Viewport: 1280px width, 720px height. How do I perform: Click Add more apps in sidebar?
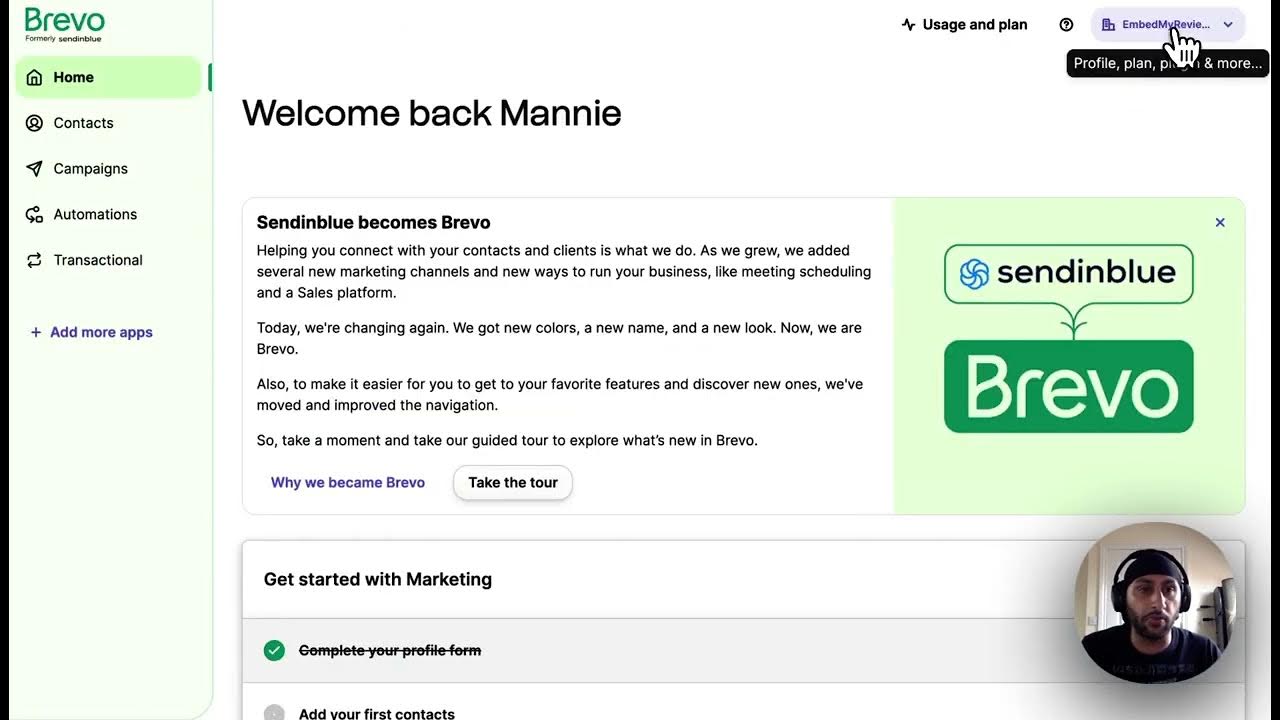click(x=92, y=332)
